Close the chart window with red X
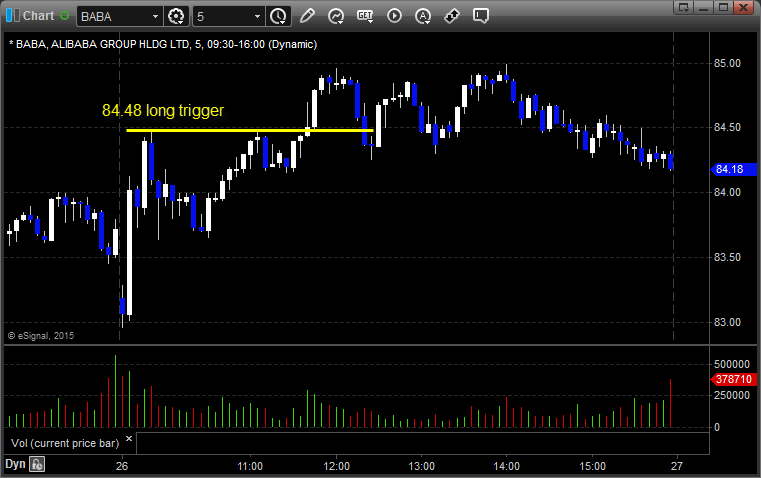The width and height of the screenshot is (761, 478). 744,7
